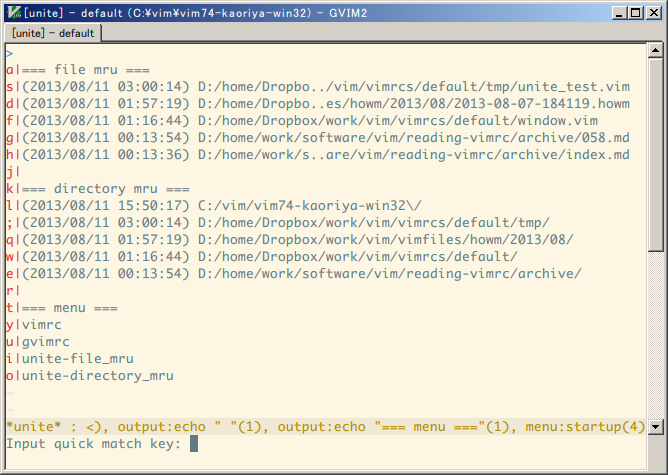Maximize the GVIM2 window
The width and height of the screenshot is (668, 475).
635,13
